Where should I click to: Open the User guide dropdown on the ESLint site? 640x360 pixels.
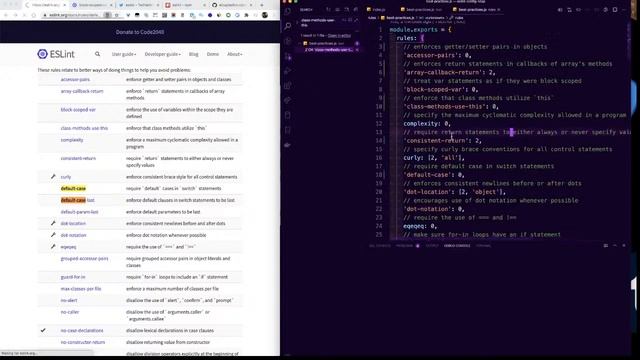pyautogui.click(x=124, y=54)
